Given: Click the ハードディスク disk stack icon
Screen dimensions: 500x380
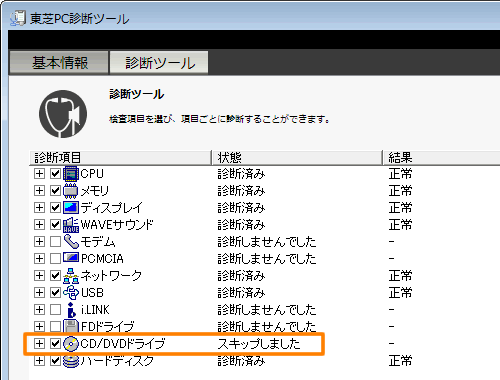Looking at the screenshot, I should click(x=71, y=361).
